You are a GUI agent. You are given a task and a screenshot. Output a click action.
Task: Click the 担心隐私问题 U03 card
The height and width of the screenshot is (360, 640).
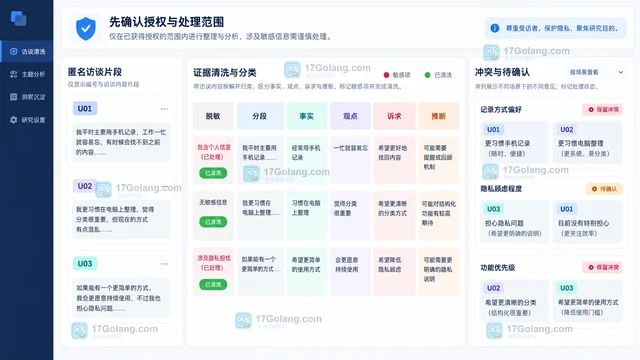click(514, 222)
